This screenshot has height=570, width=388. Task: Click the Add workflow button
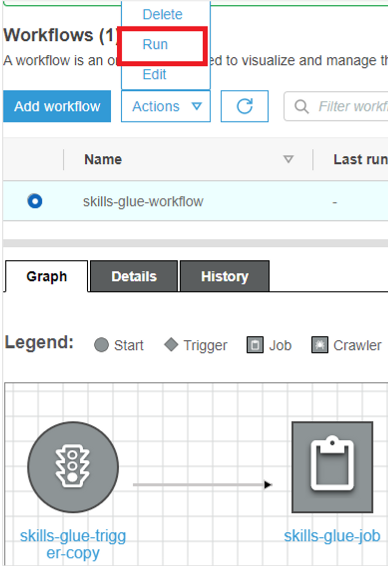coord(57,106)
